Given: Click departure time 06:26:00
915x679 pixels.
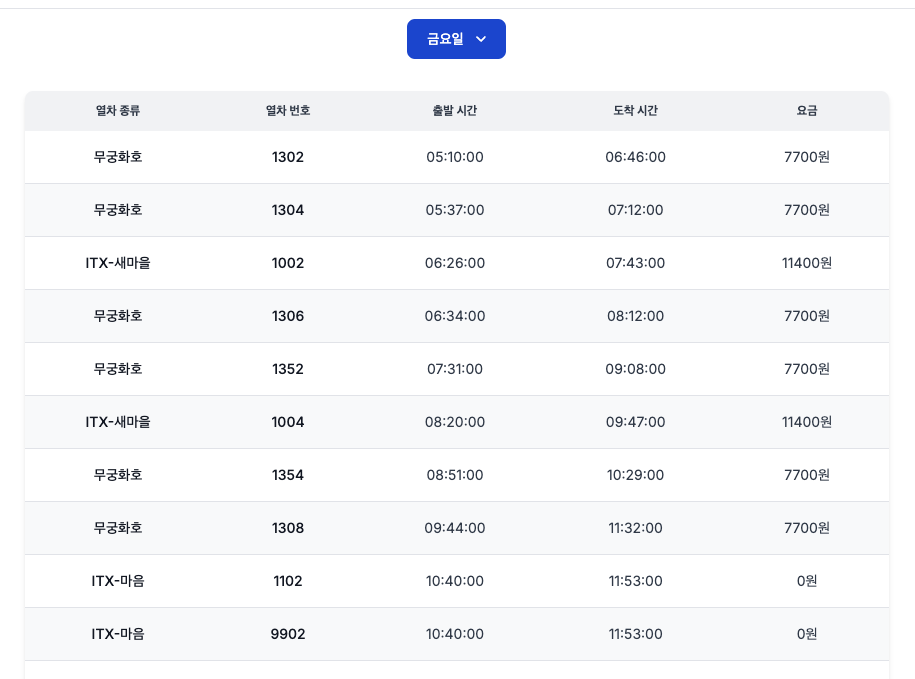Looking at the screenshot, I should [x=455, y=263].
